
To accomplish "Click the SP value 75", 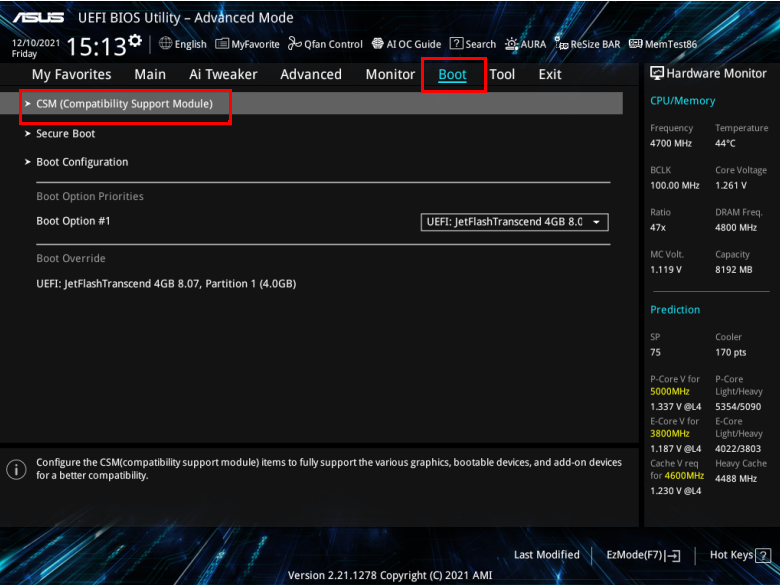I will (655, 352).
